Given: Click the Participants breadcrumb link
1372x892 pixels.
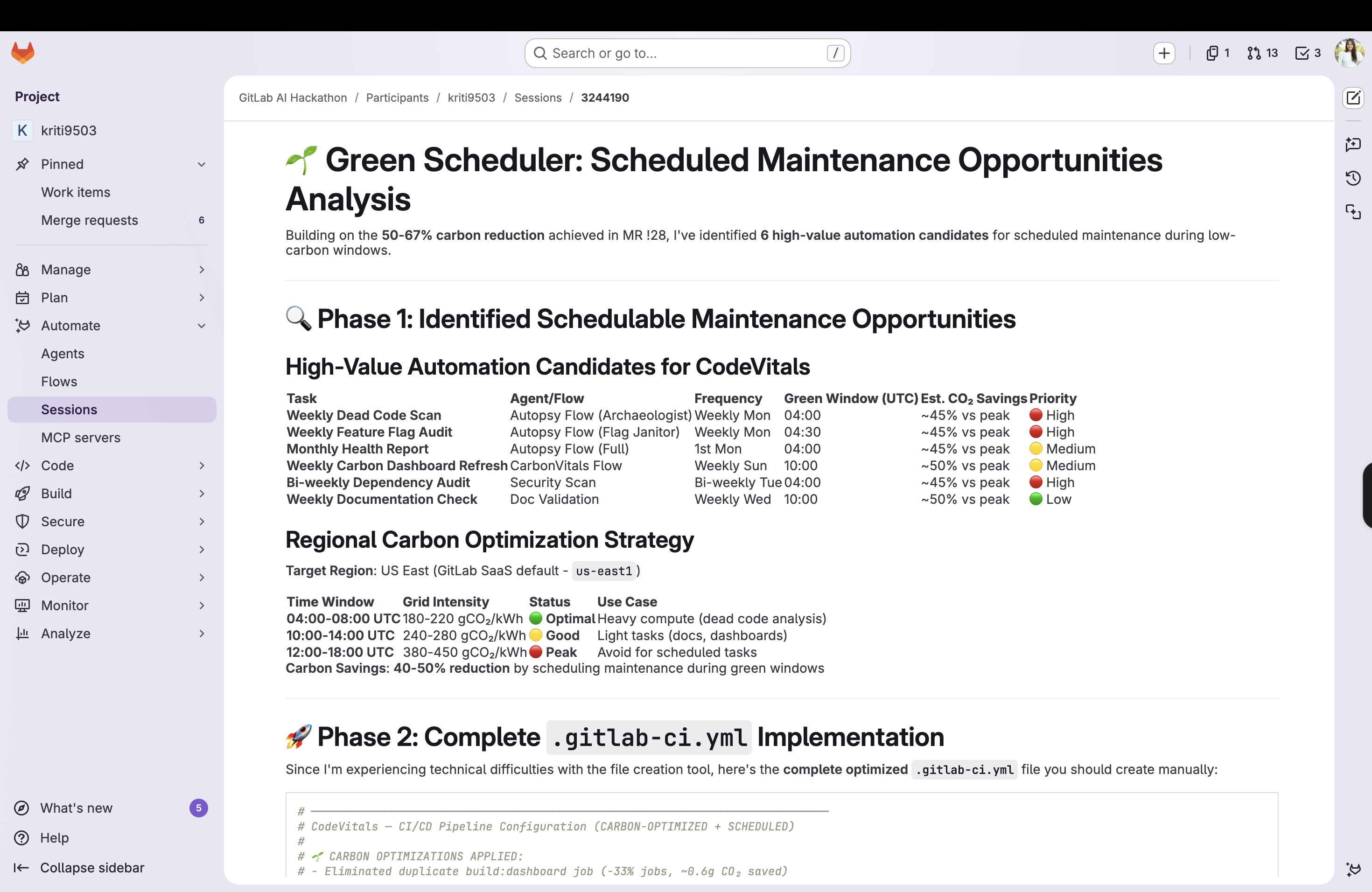Looking at the screenshot, I should click(397, 98).
